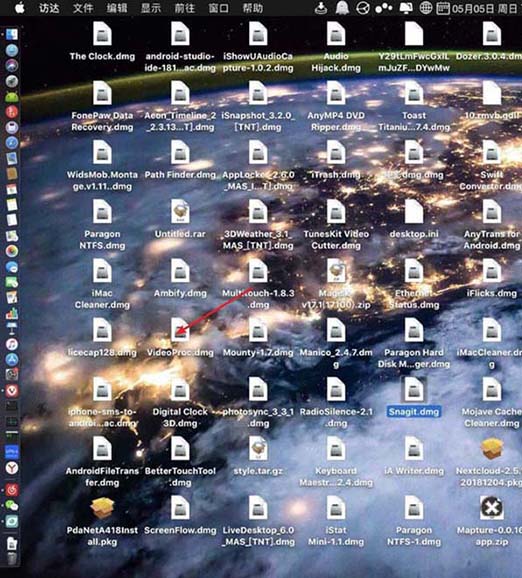This screenshot has width=522, height=578.
Task: Select Audio Hijack.dmg file icon
Action: tap(336, 33)
